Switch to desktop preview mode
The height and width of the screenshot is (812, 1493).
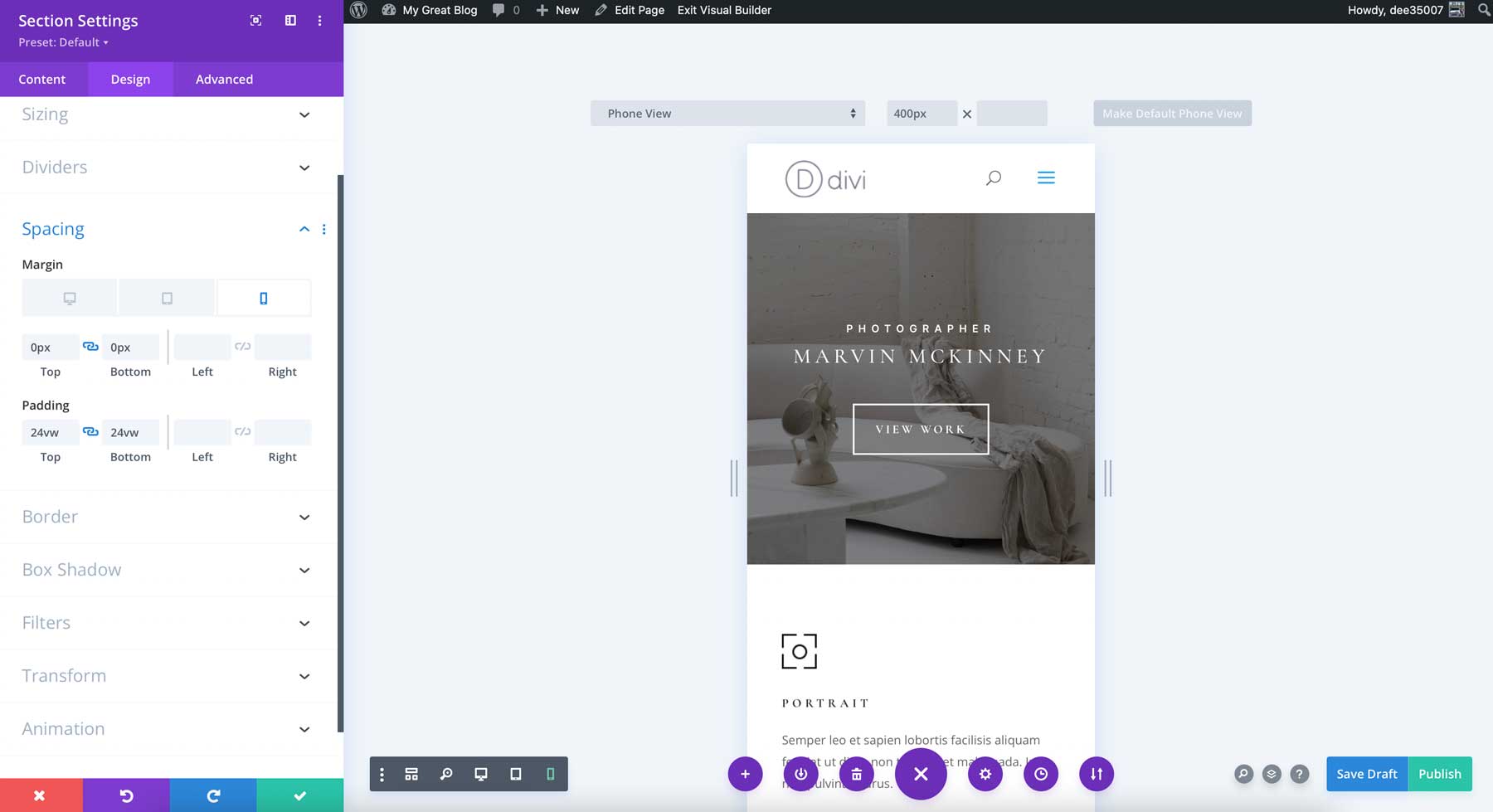click(x=481, y=774)
